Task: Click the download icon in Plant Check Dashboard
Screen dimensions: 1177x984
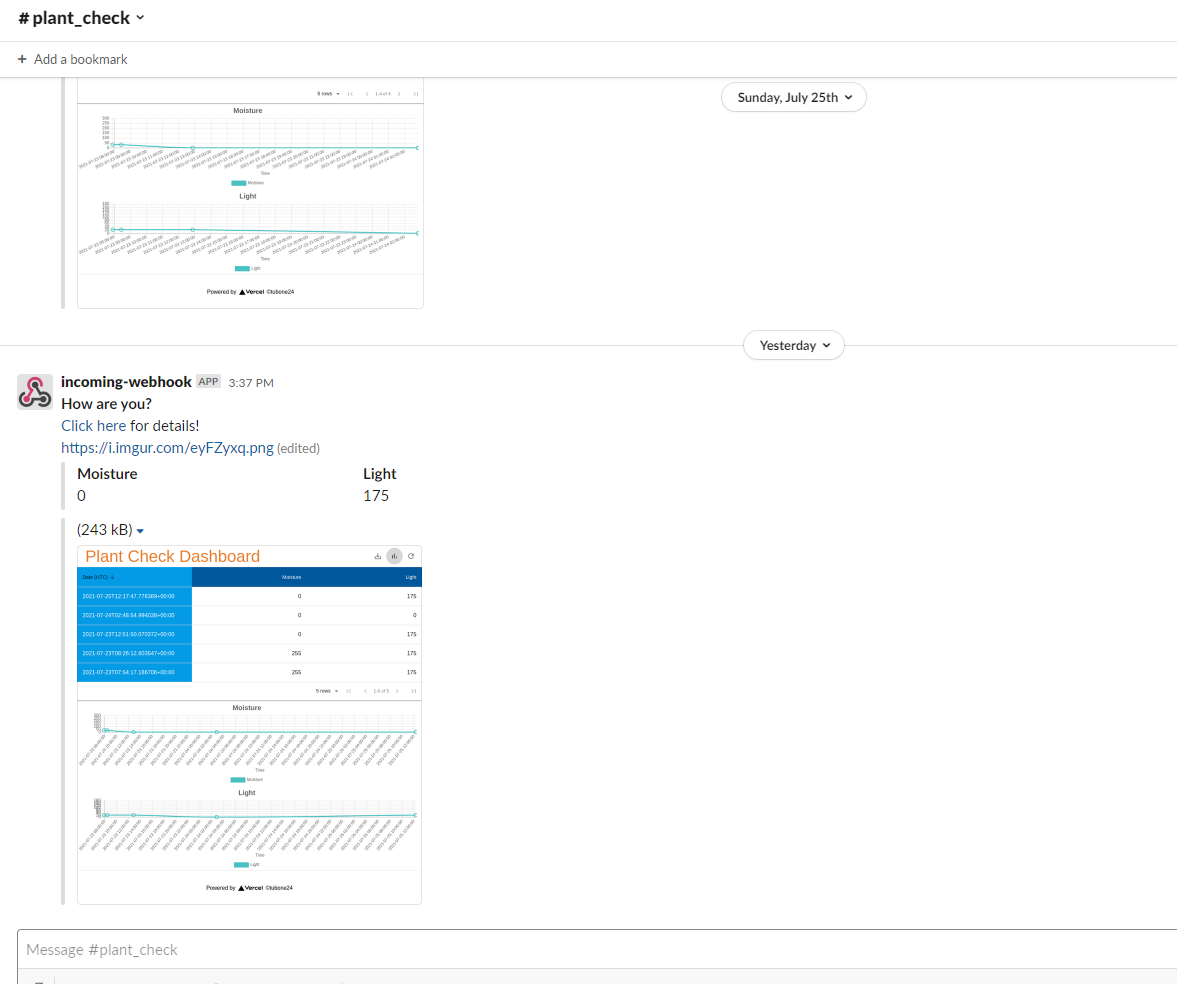Action: pyautogui.click(x=377, y=556)
